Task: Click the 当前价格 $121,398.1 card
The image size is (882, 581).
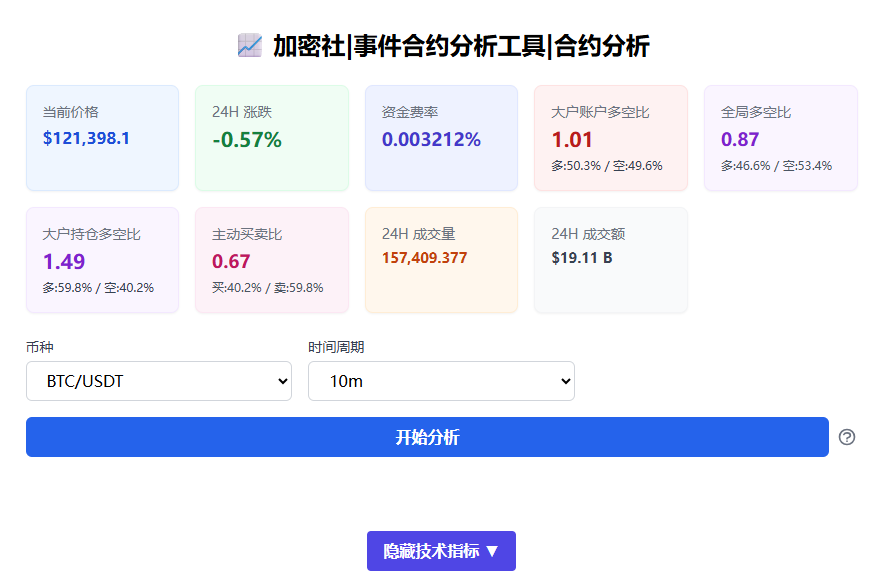Action: click(102, 138)
